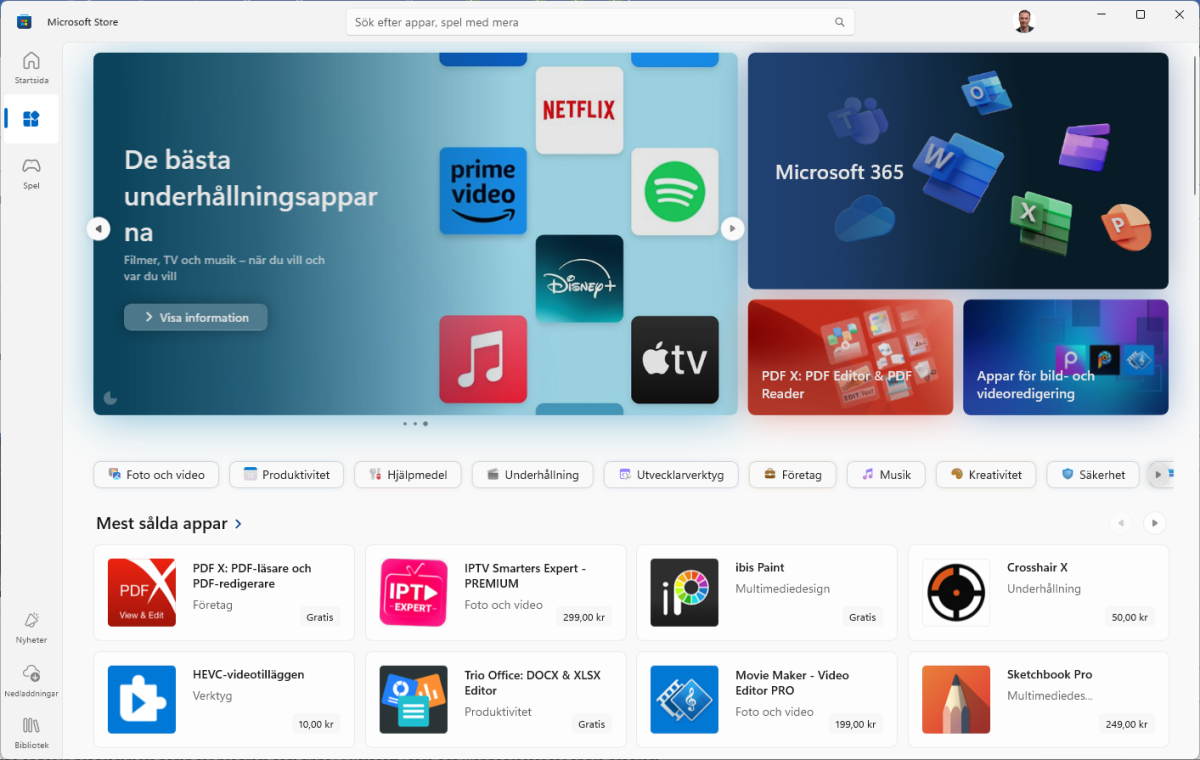Click the search magnifier icon
This screenshot has width=1200, height=760.
839,21
